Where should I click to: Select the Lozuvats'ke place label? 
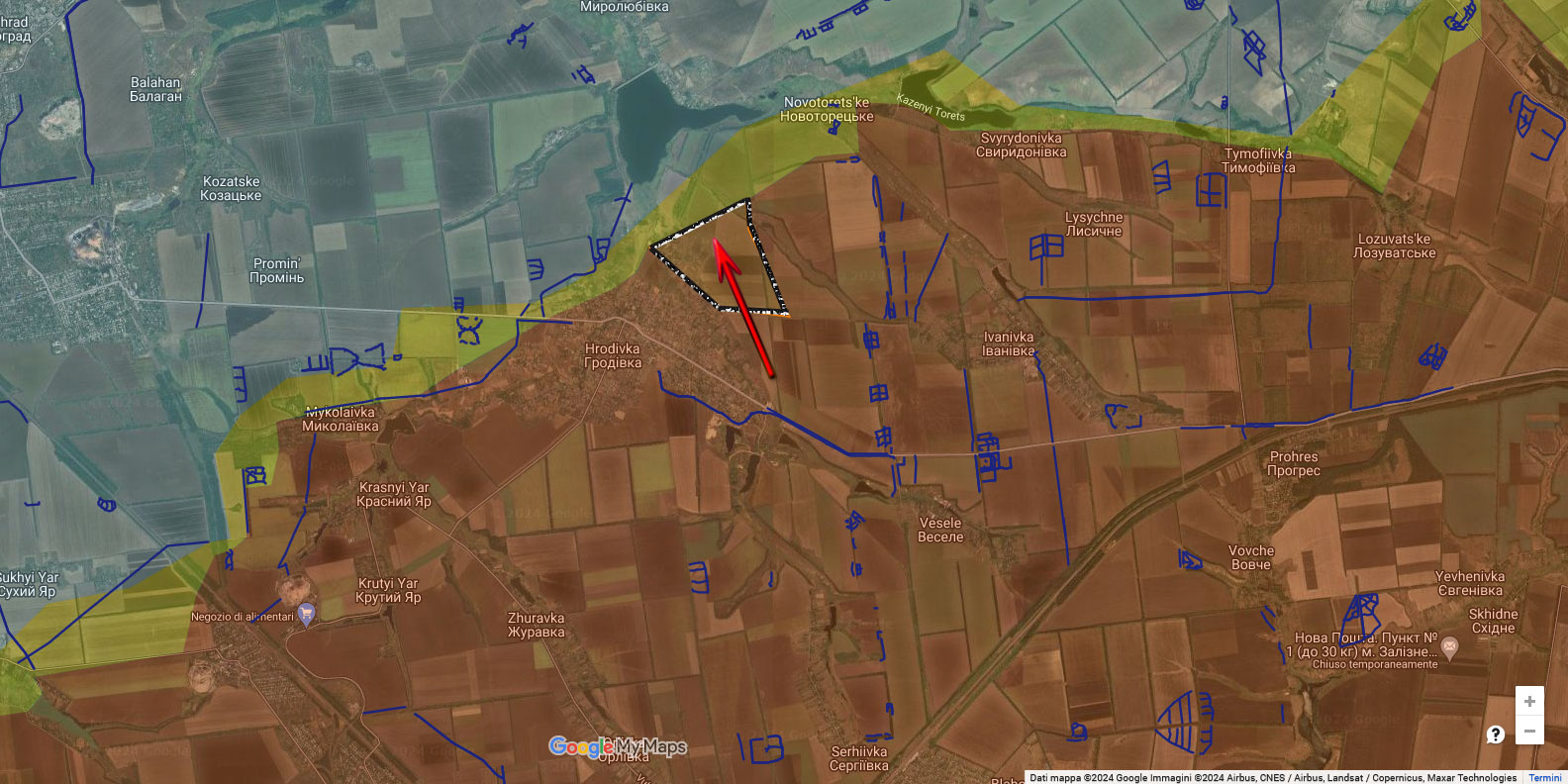pyautogui.click(x=1394, y=245)
